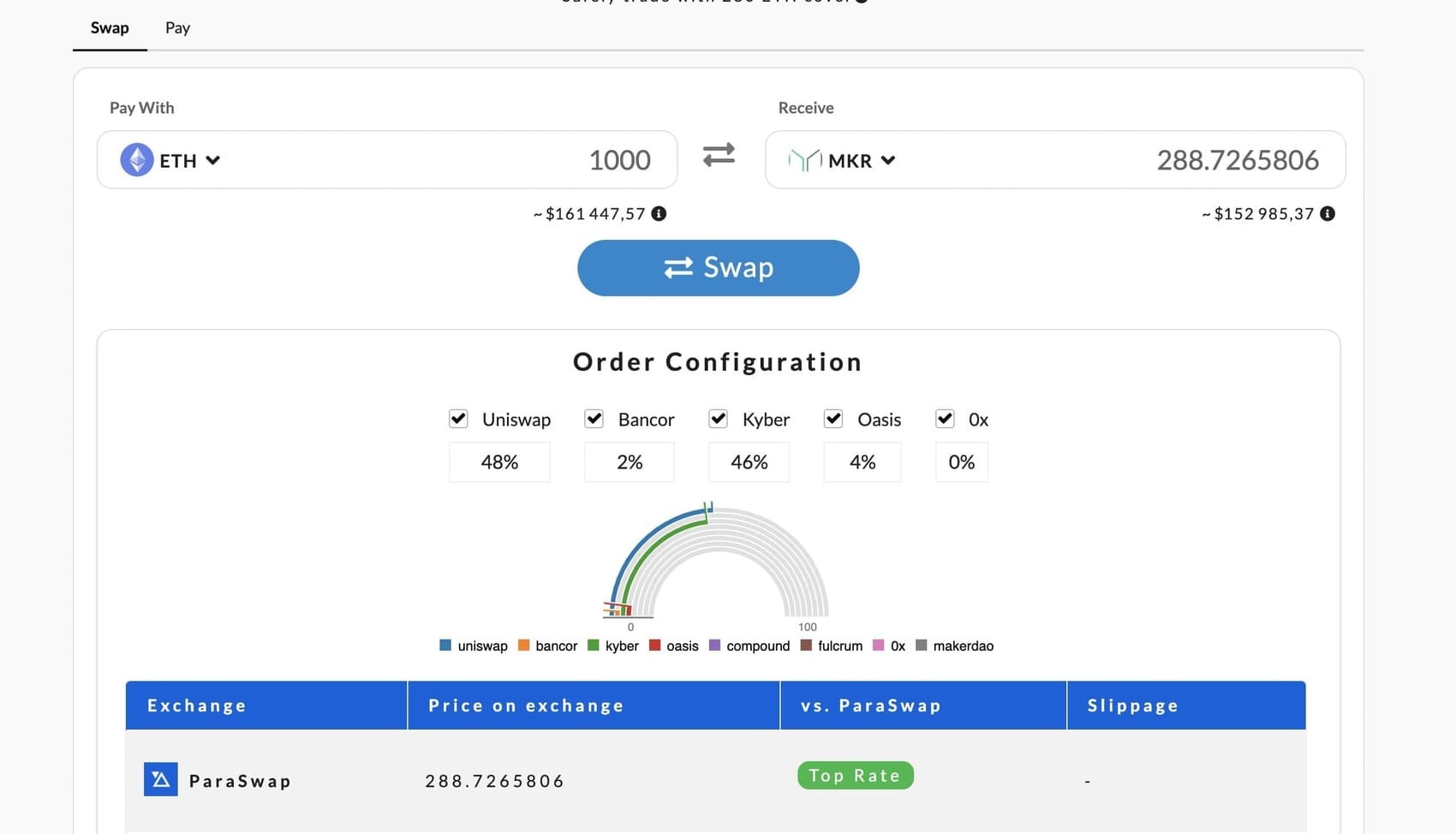Click the bancor orange legend swatch
The image size is (1456, 834).
[x=523, y=646]
